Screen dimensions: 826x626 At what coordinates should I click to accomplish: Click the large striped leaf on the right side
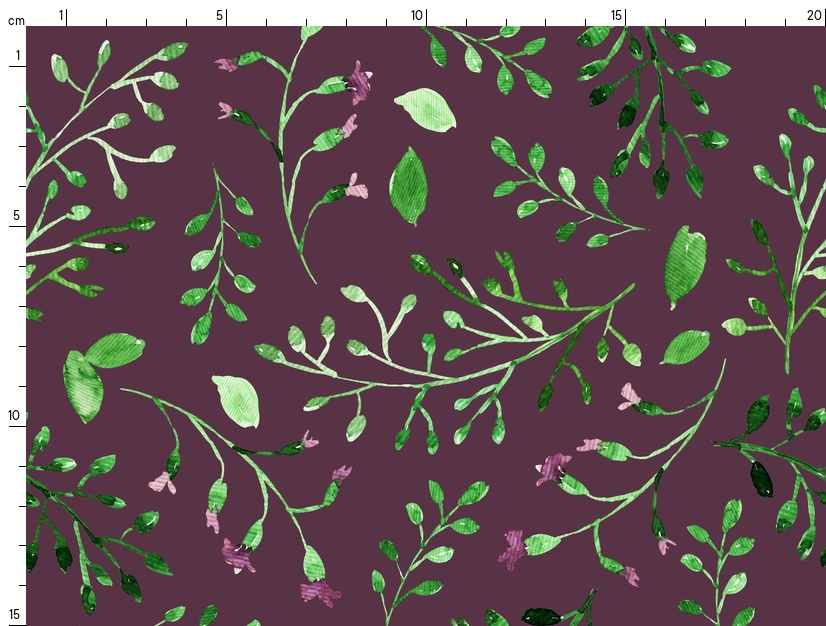tap(685, 265)
